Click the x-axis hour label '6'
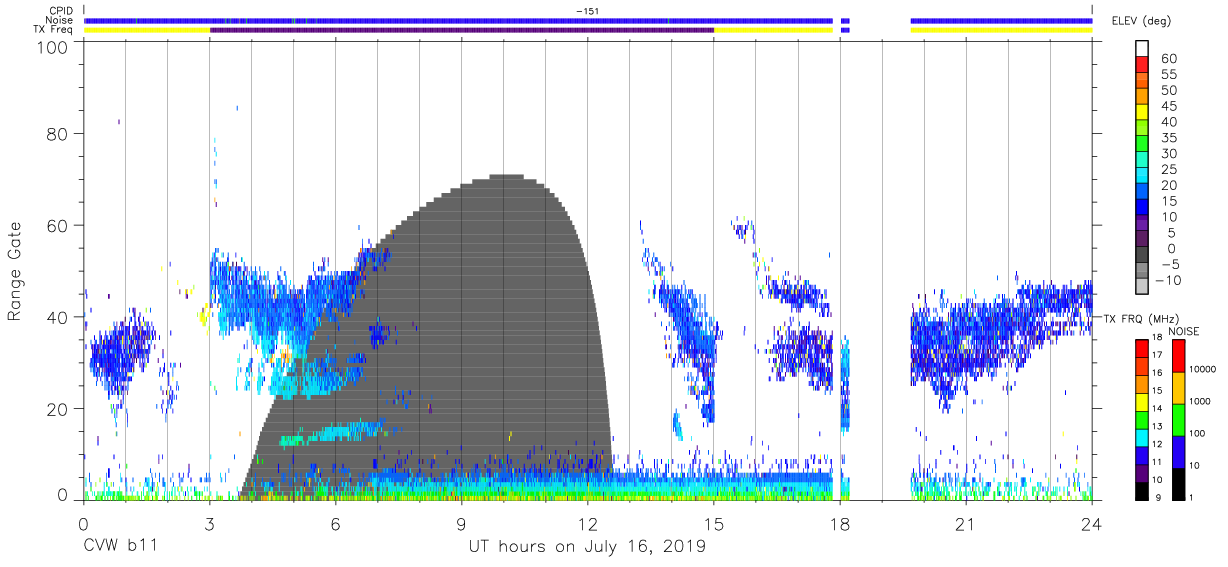This screenshot has height=567, width=1228. (x=335, y=523)
